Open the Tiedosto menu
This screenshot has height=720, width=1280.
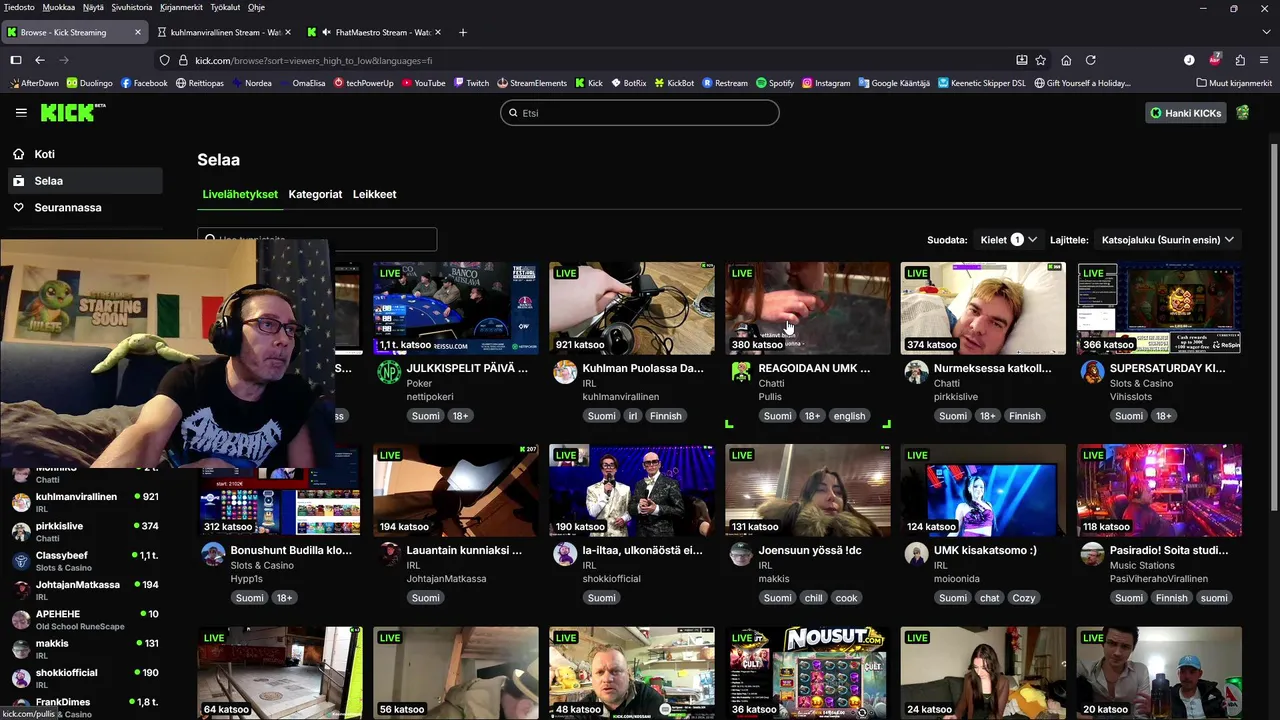click(x=19, y=7)
